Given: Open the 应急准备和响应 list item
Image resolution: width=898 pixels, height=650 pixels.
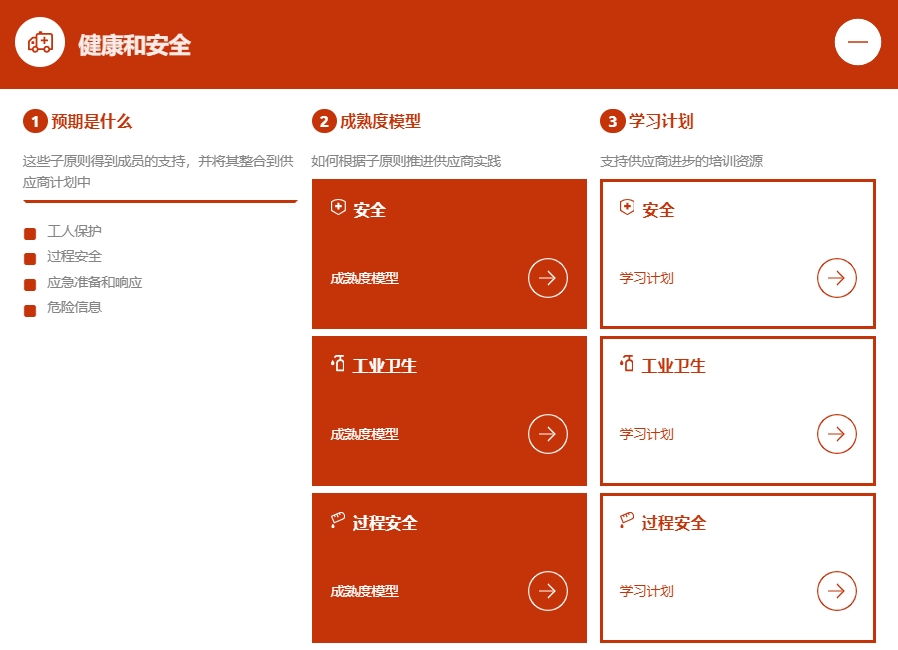Looking at the screenshot, I should click(94, 283).
